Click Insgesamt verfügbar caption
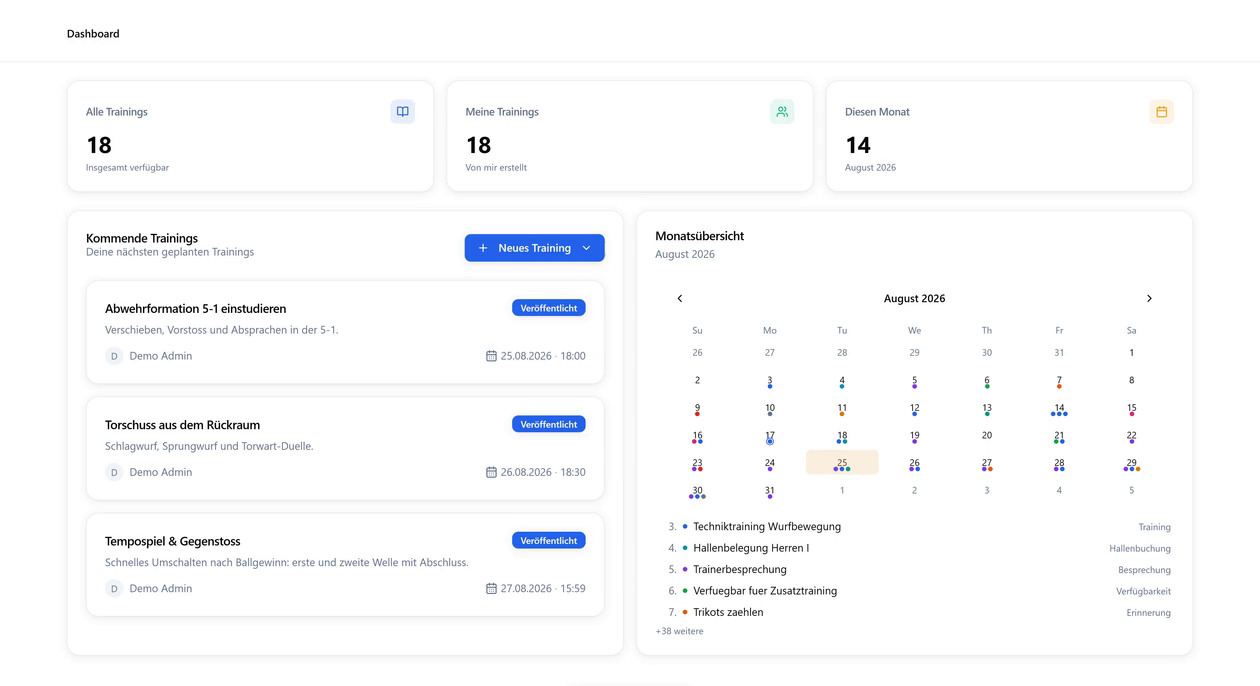Screen dimensions: 1260x686 128,167
